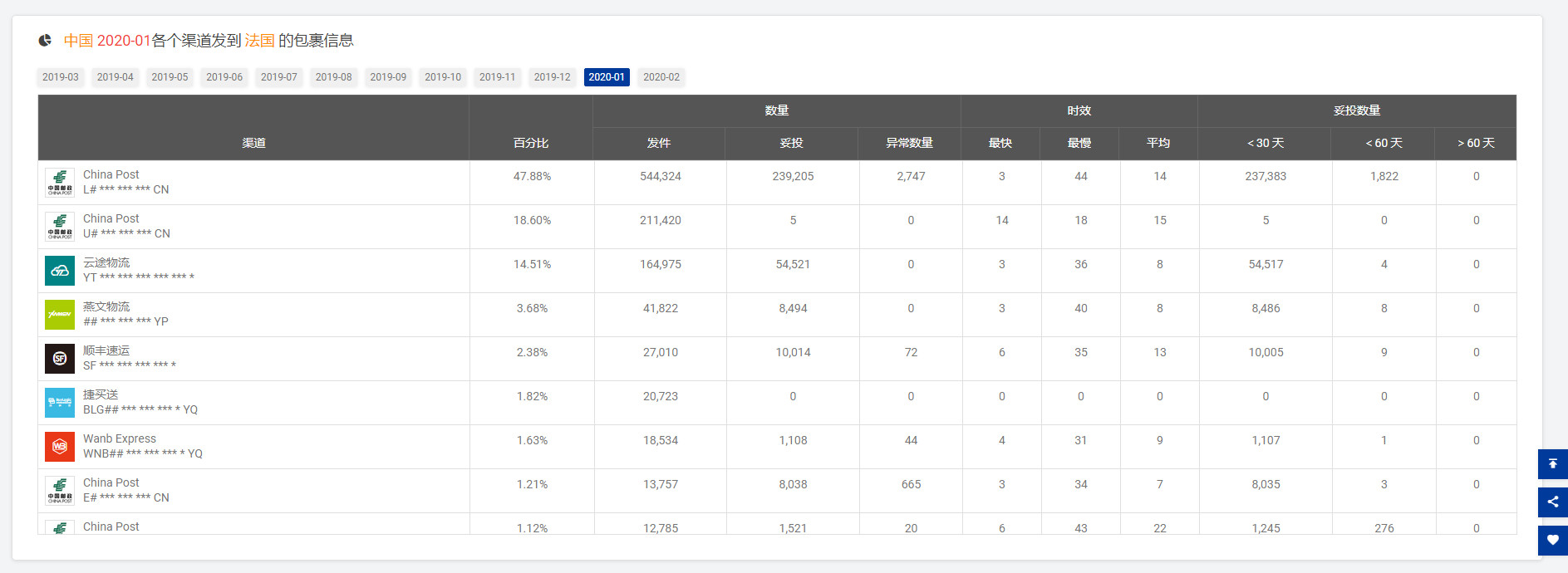Screen dimensions: 1568x573
Task: Switch to the 2020-02 month tab
Action: [661, 77]
